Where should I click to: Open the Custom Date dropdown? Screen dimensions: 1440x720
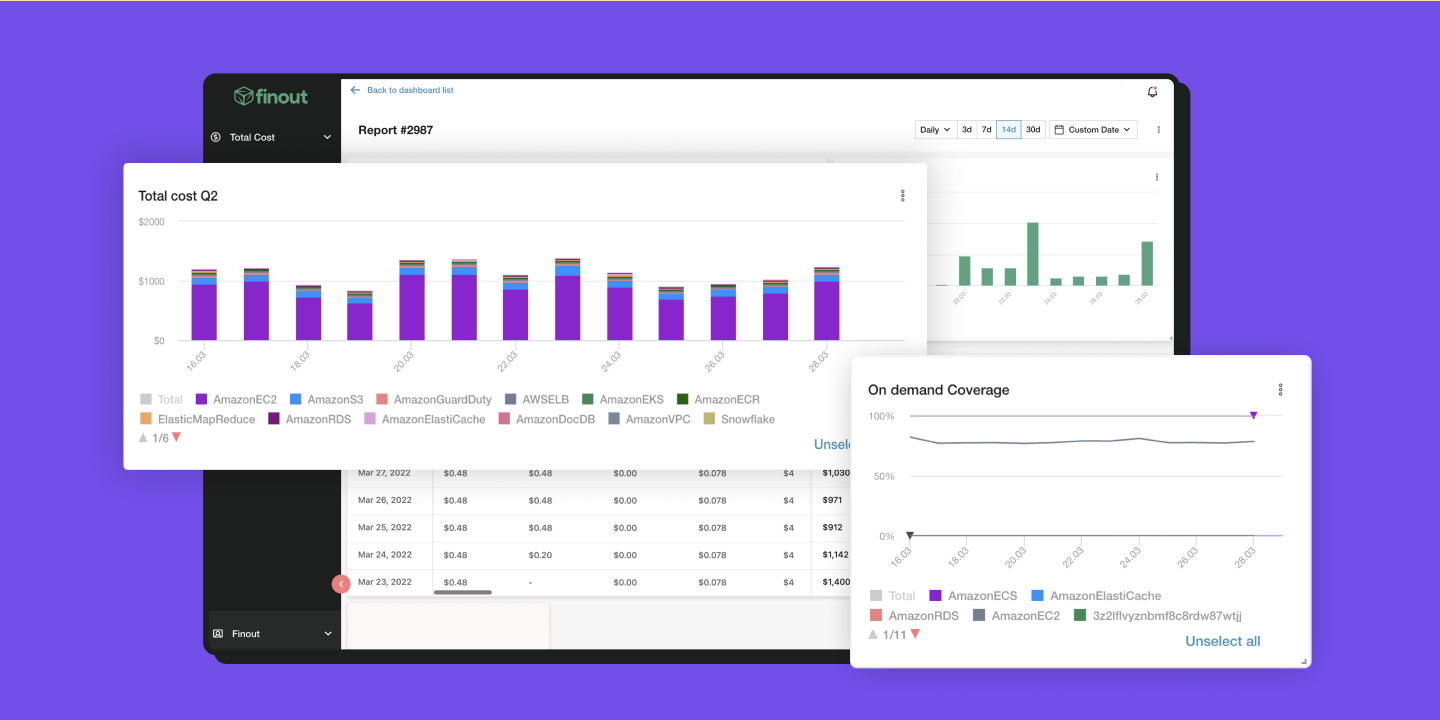click(x=1093, y=130)
